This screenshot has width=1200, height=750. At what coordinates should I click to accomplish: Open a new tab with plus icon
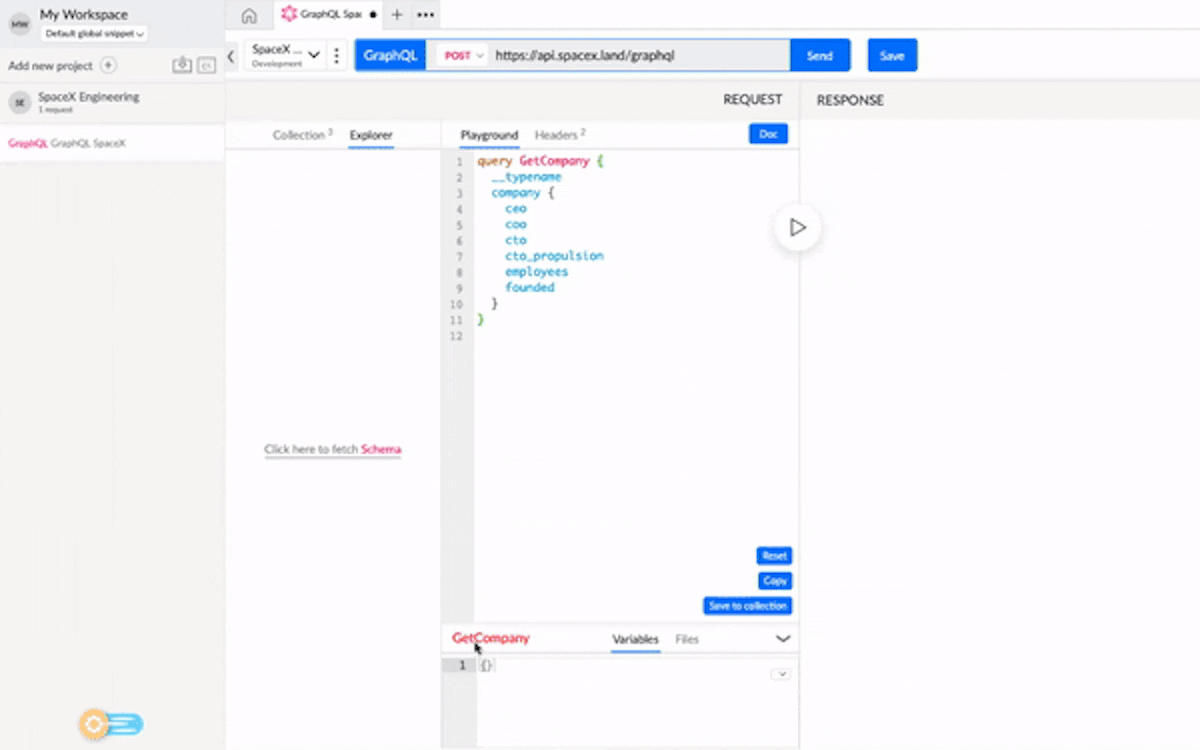(x=397, y=15)
